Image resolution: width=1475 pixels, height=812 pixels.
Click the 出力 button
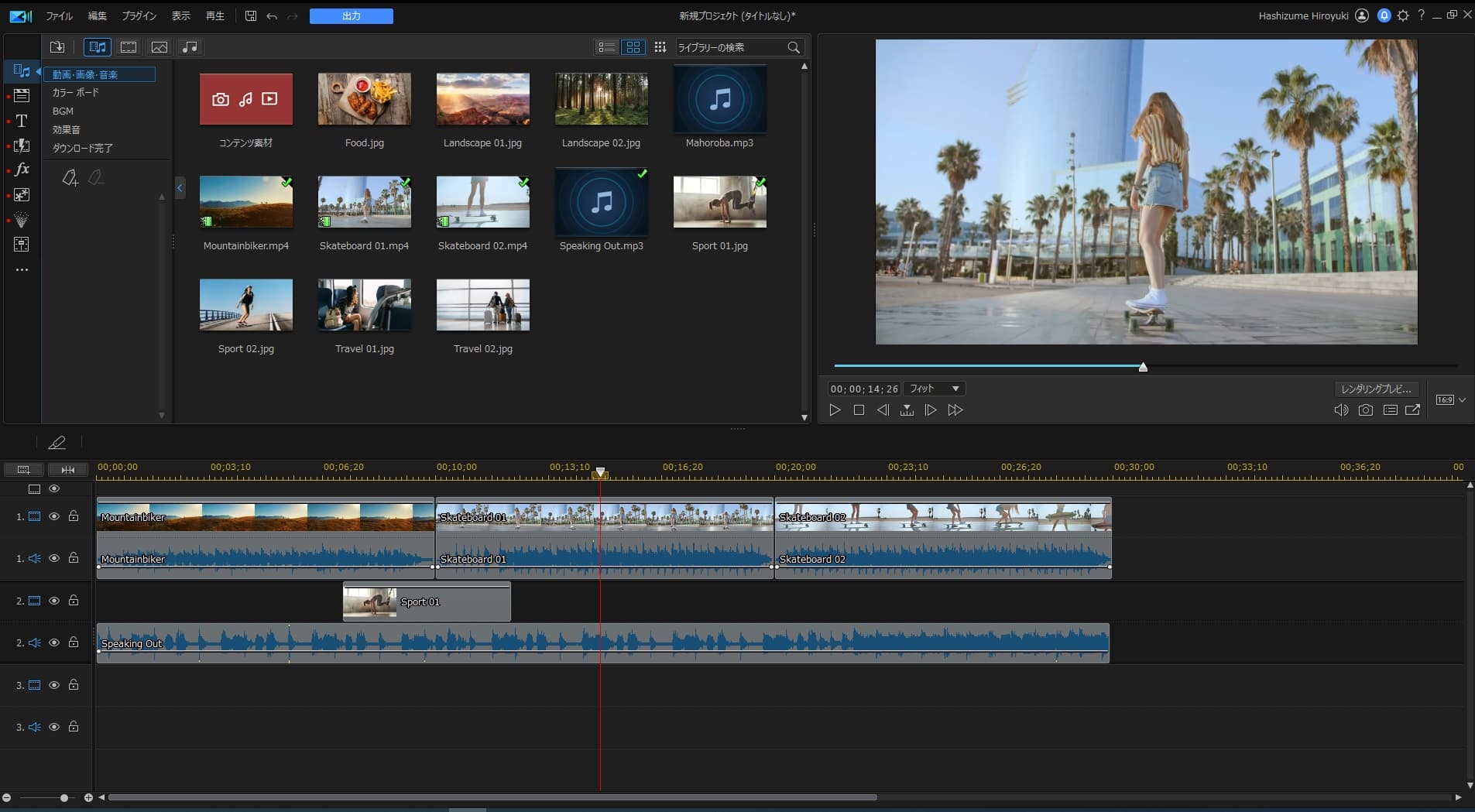click(352, 16)
